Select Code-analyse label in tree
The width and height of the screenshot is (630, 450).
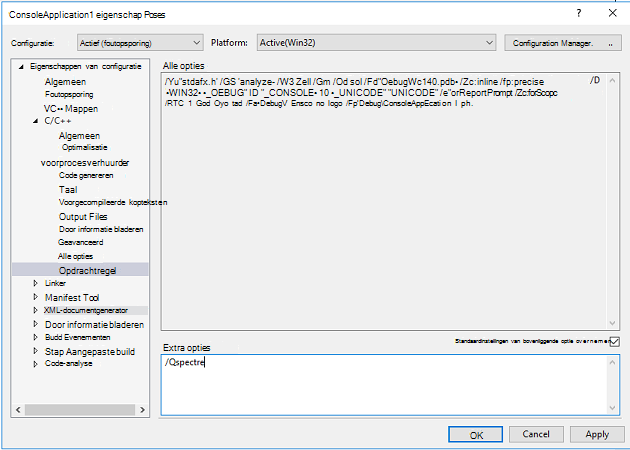click(68, 364)
